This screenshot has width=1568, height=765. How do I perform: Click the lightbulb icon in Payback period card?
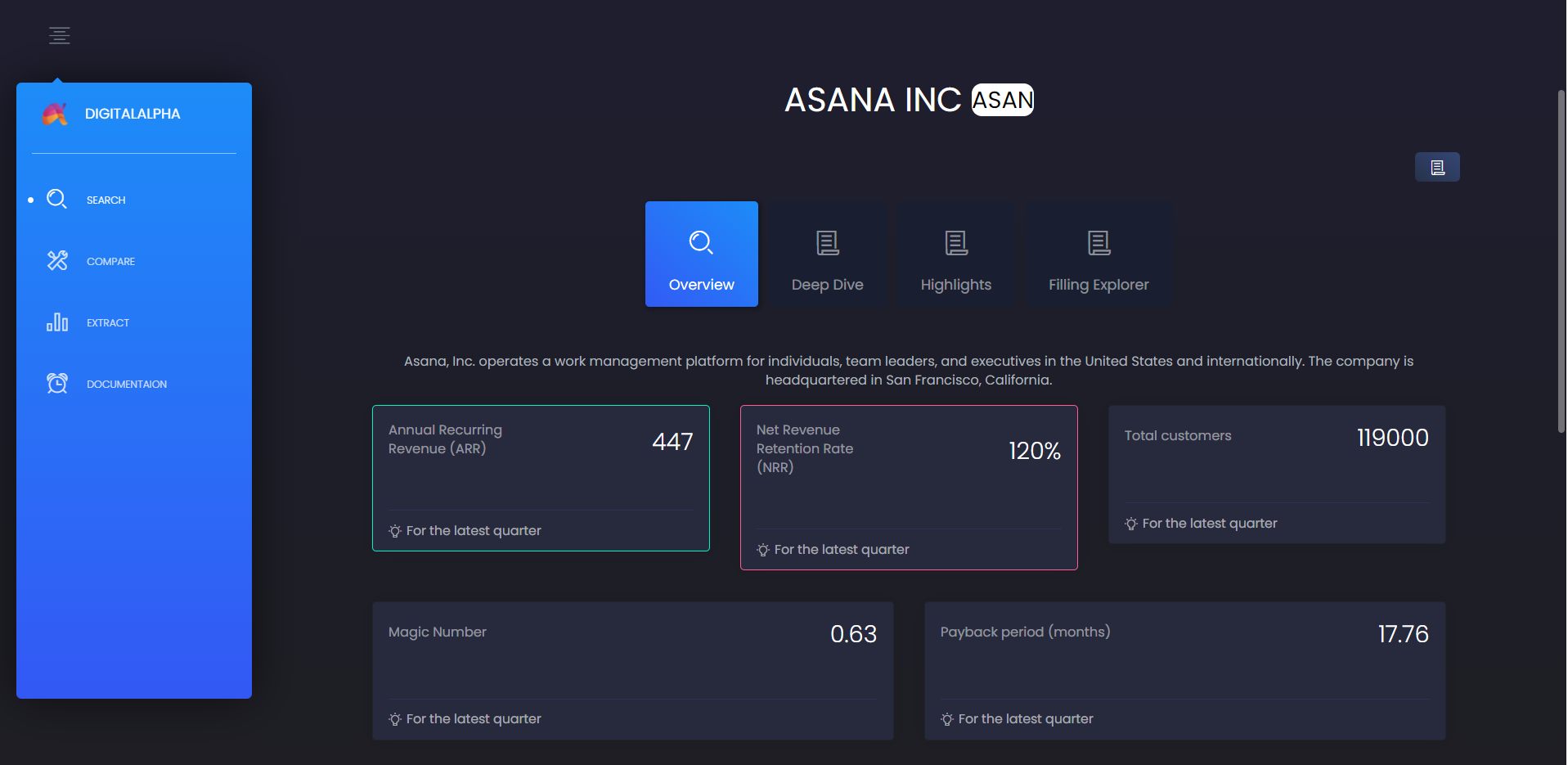point(947,719)
